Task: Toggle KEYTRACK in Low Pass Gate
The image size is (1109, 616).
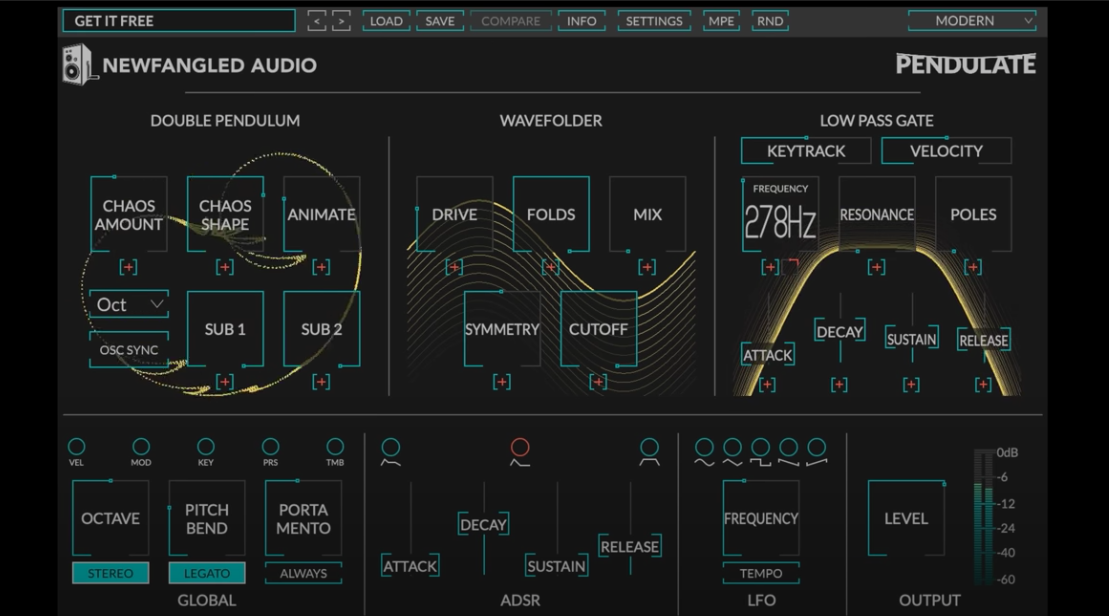Action: click(x=806, y=151)
